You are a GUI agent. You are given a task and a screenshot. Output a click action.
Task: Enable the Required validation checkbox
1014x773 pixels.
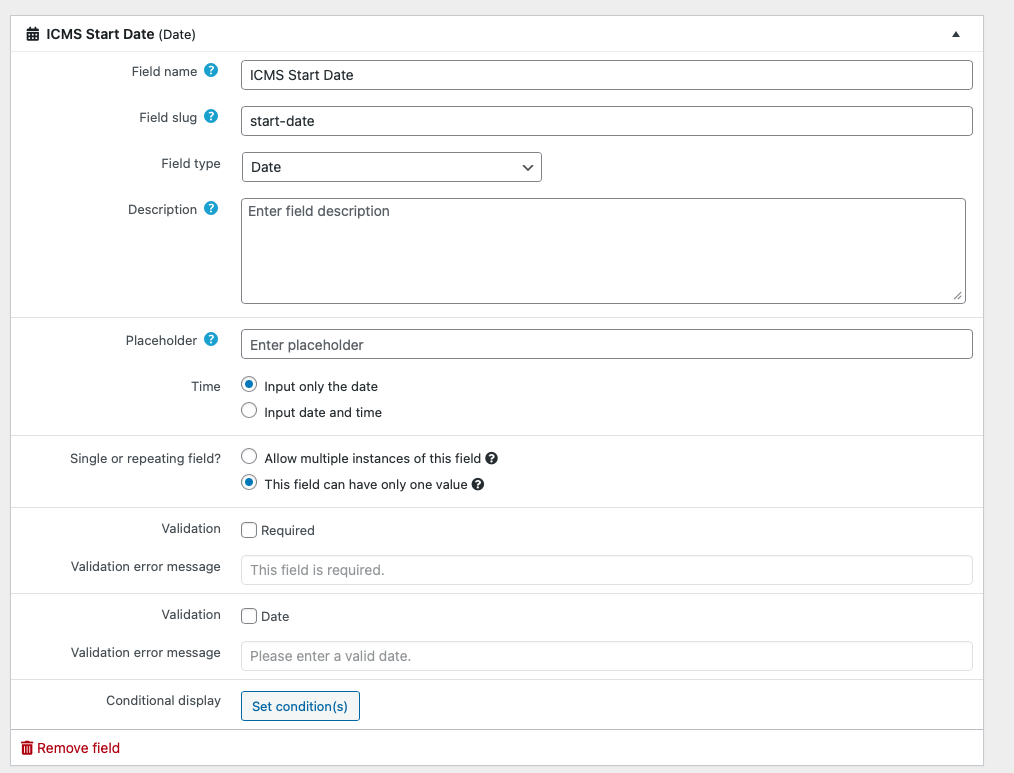pyautogui.click(x=250, y=530)
